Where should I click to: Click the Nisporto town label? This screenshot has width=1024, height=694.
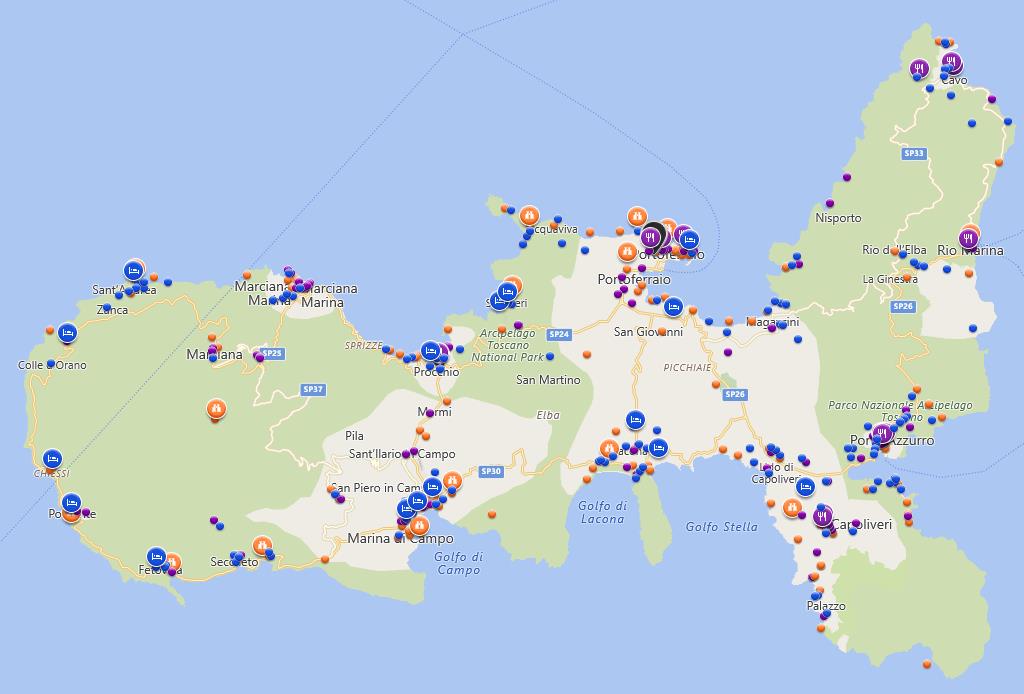[837, 218]
